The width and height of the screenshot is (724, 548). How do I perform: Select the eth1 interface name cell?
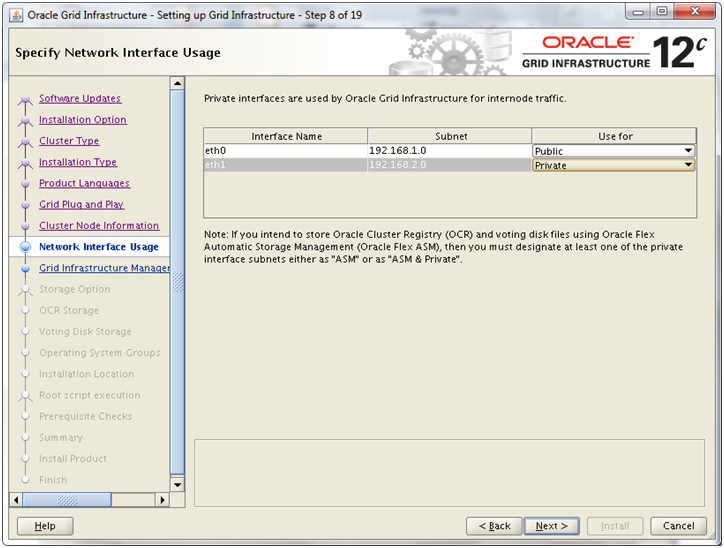285,165
